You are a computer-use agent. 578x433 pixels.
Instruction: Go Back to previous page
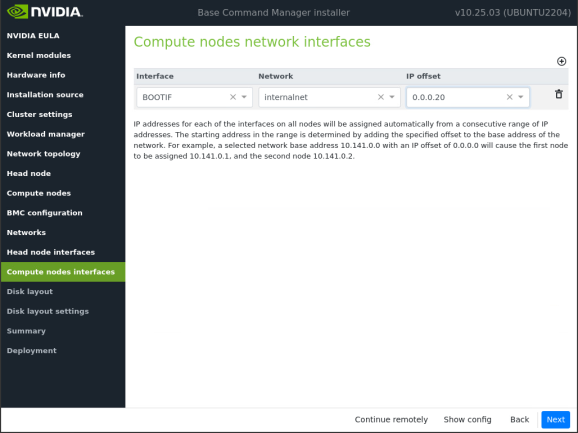[x=519, y=420]
